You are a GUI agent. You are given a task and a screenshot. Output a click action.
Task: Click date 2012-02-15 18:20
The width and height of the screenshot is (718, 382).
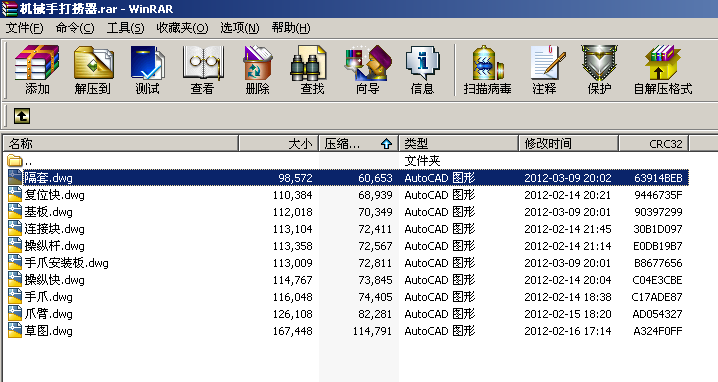(x=567, y=314)
